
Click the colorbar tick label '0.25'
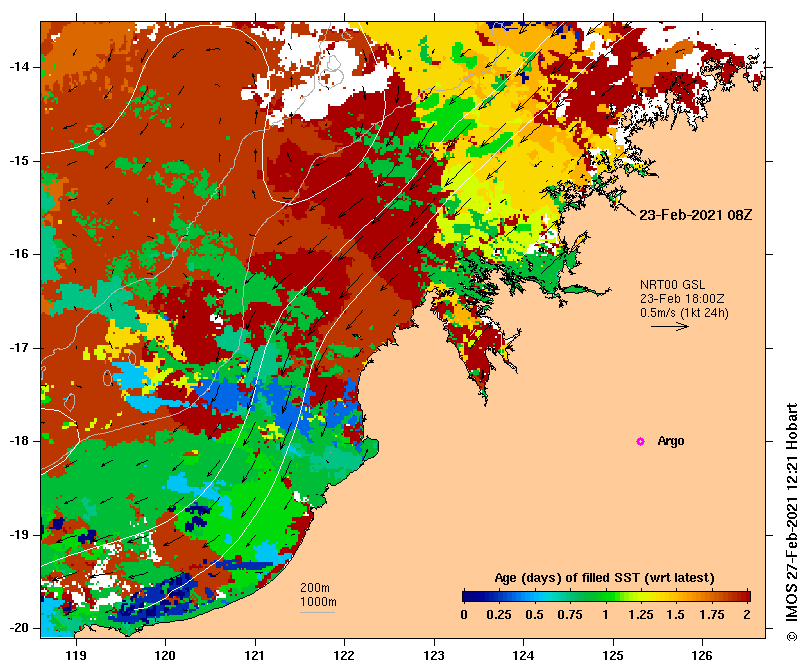498,615
